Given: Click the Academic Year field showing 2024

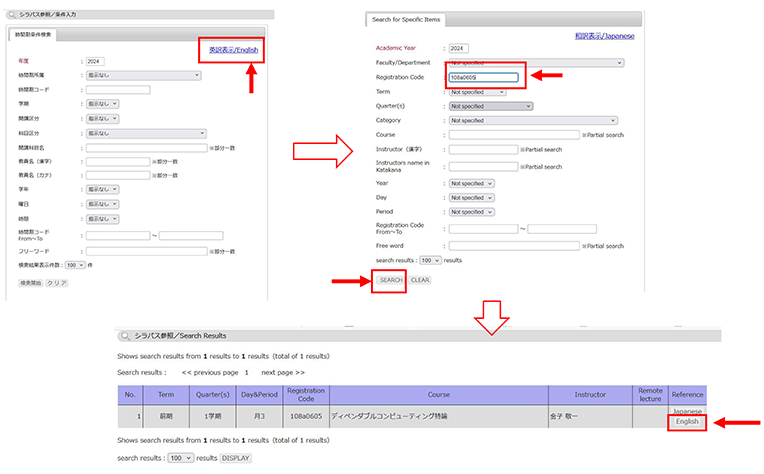Looking at the screenshot, I should click(459, 48).
